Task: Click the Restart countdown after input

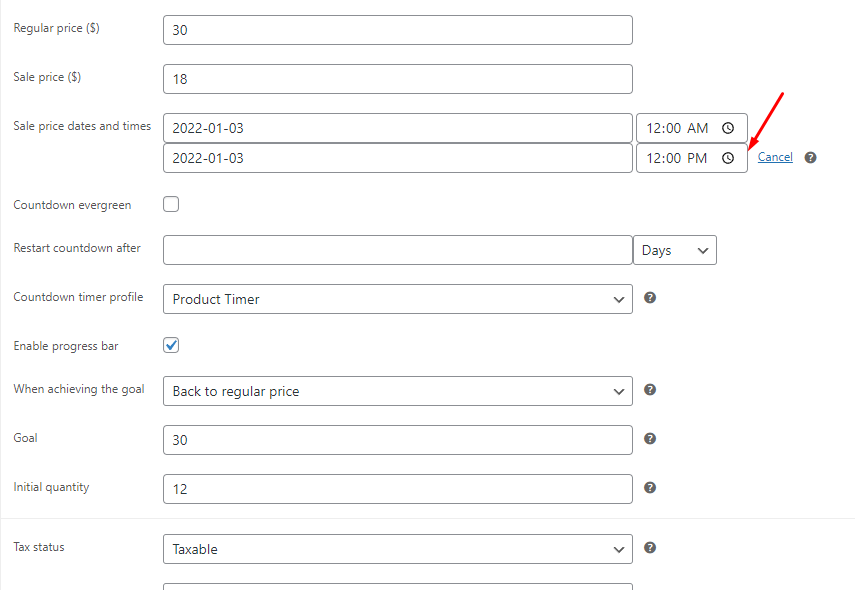Action: click(x=398, y=250)
